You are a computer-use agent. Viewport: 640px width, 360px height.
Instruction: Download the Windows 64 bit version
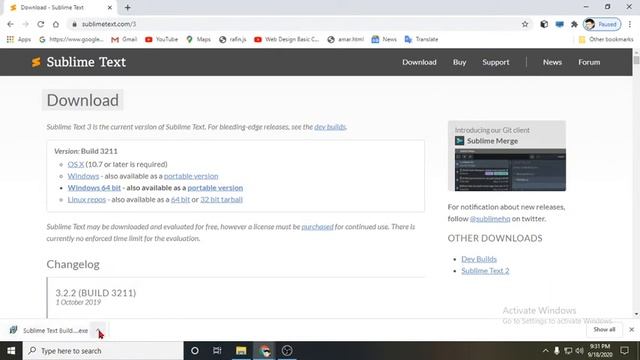point(94,188)
